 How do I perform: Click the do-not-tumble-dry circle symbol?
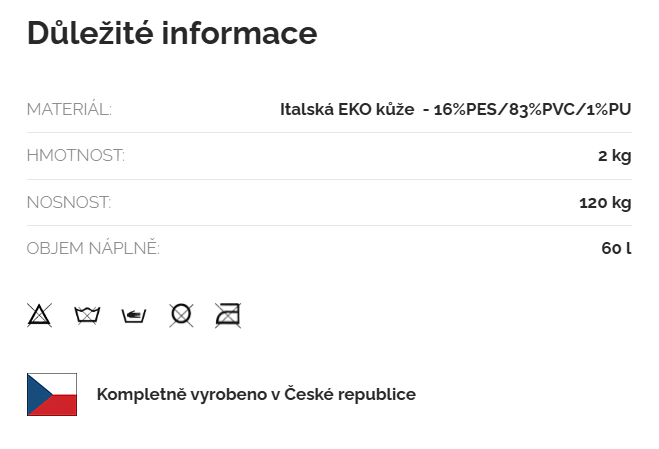(181, 316)
